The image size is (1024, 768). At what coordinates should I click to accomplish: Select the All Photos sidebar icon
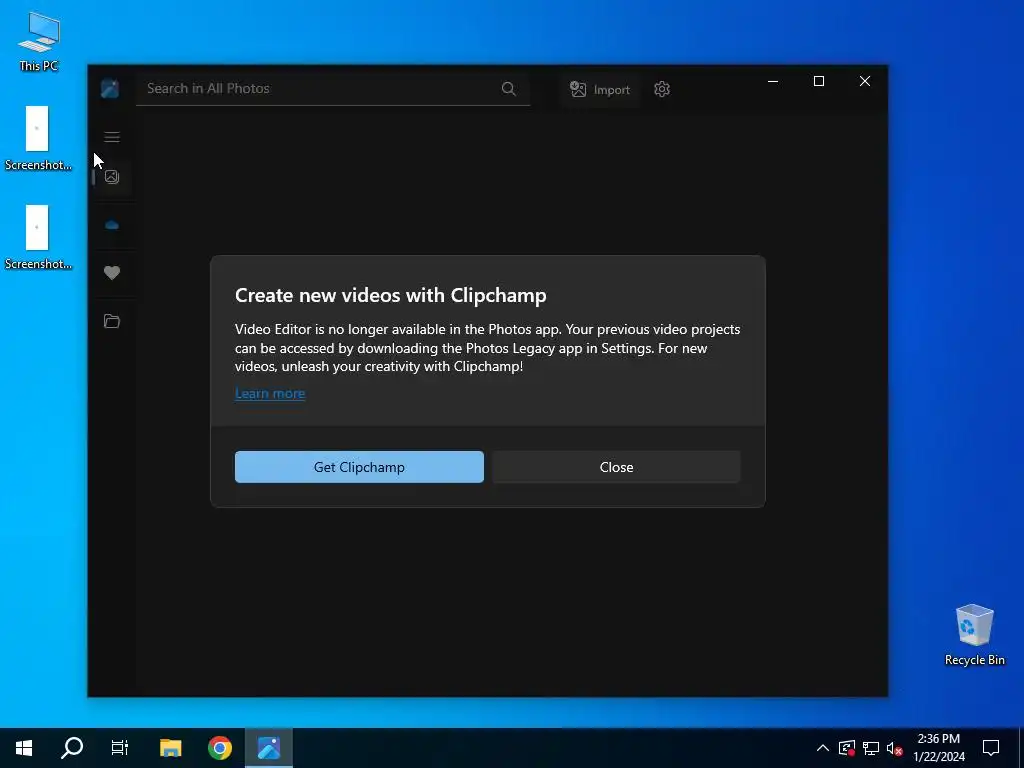[x=112, y=177]
